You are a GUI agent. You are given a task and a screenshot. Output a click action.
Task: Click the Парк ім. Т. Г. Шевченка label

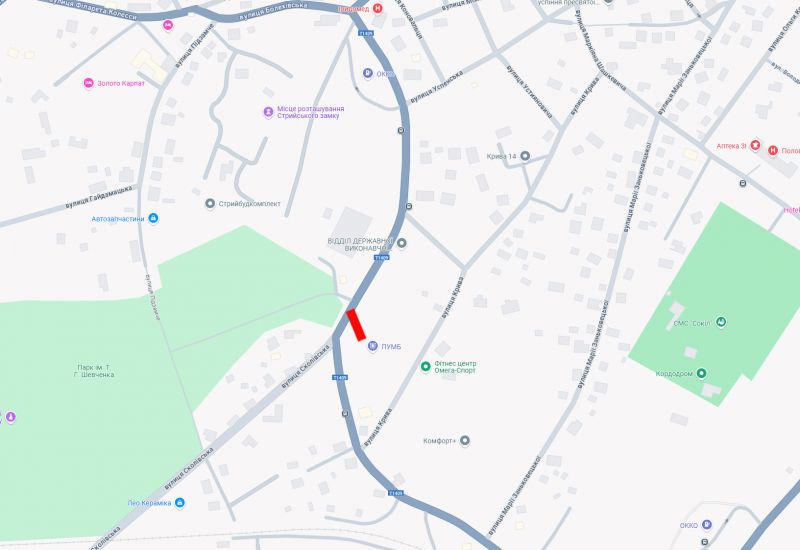pos(95,371)
